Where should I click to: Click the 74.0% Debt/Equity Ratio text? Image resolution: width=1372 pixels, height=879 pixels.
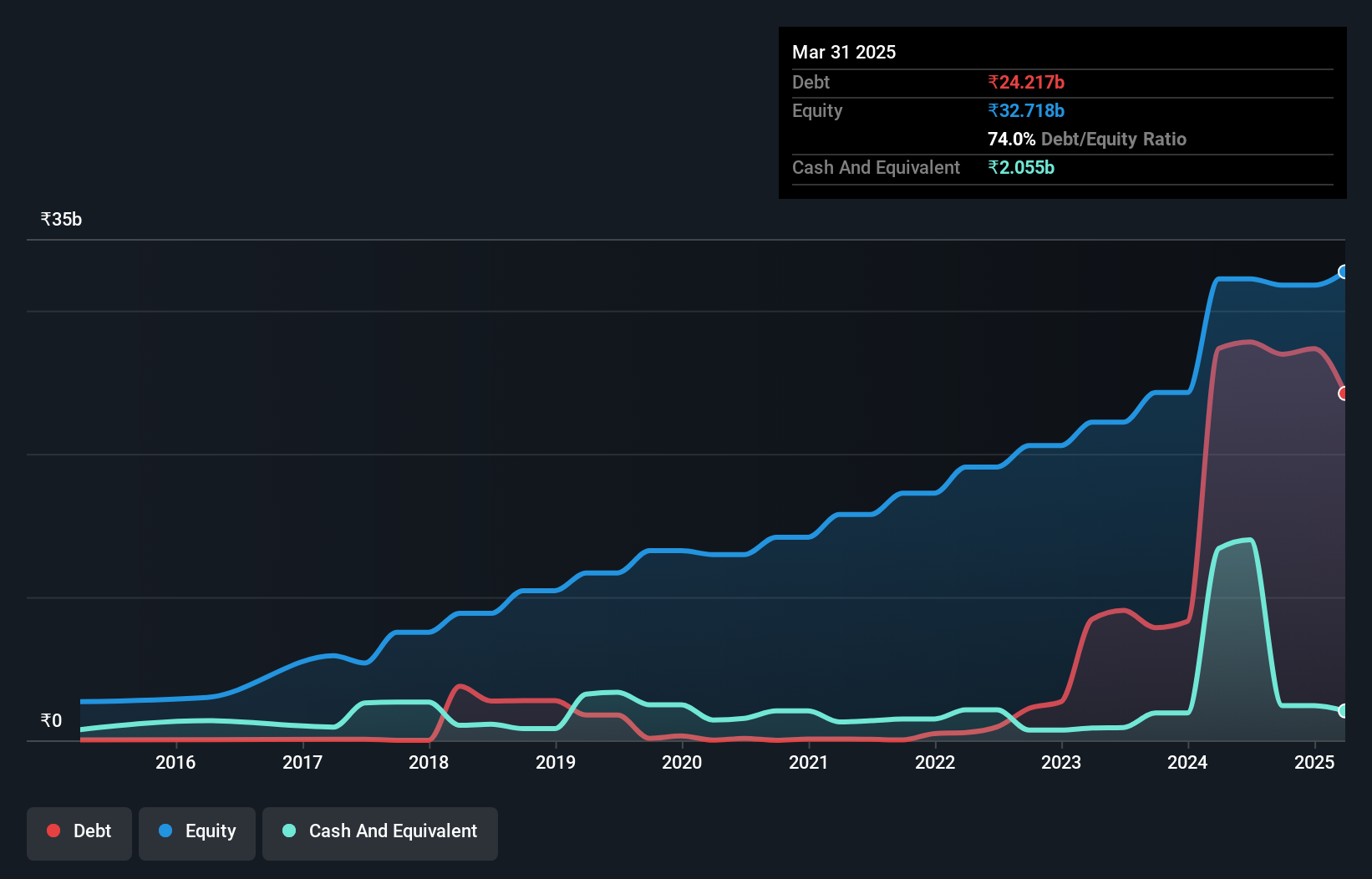pos(1087,139)
